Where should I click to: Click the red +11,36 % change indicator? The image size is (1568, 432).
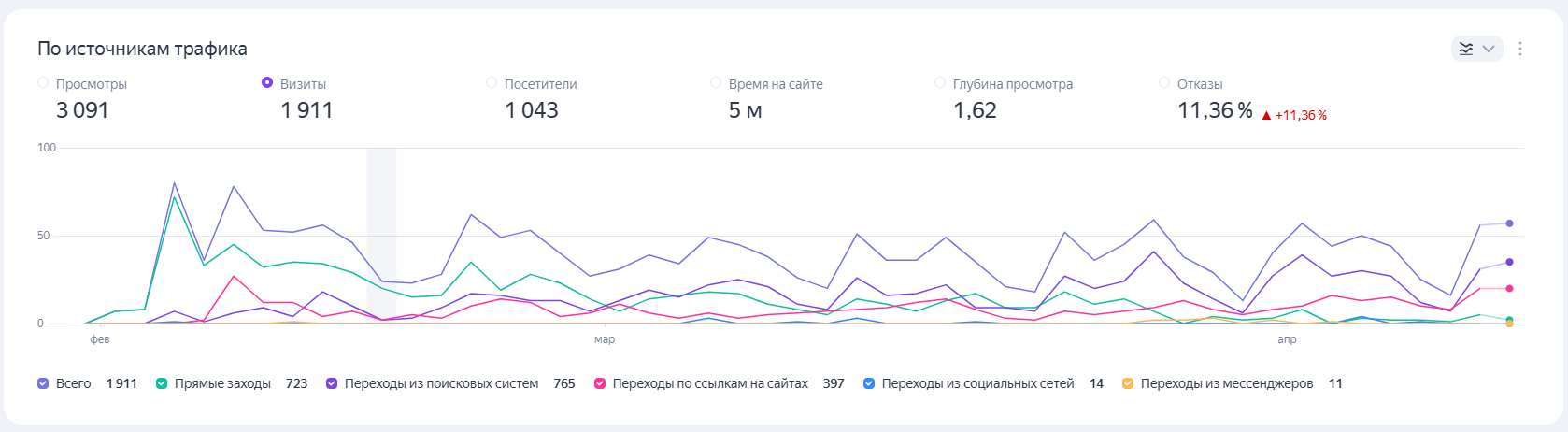click(x=1294, y=115)
